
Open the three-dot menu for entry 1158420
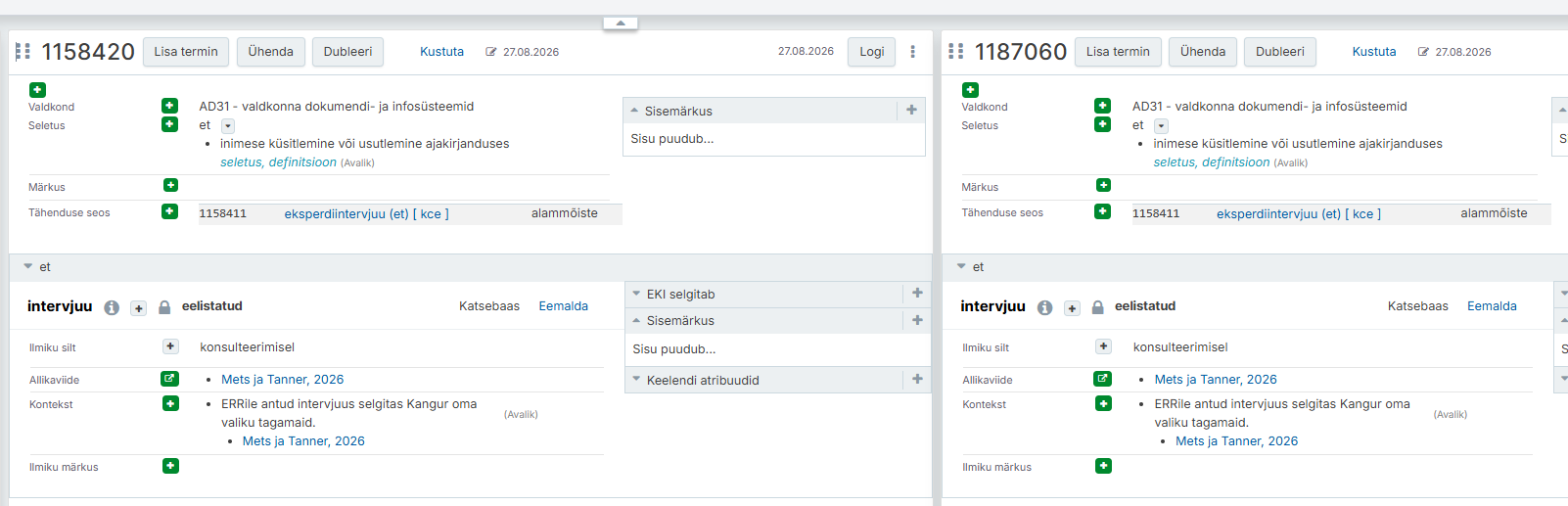tap(912, 52)
